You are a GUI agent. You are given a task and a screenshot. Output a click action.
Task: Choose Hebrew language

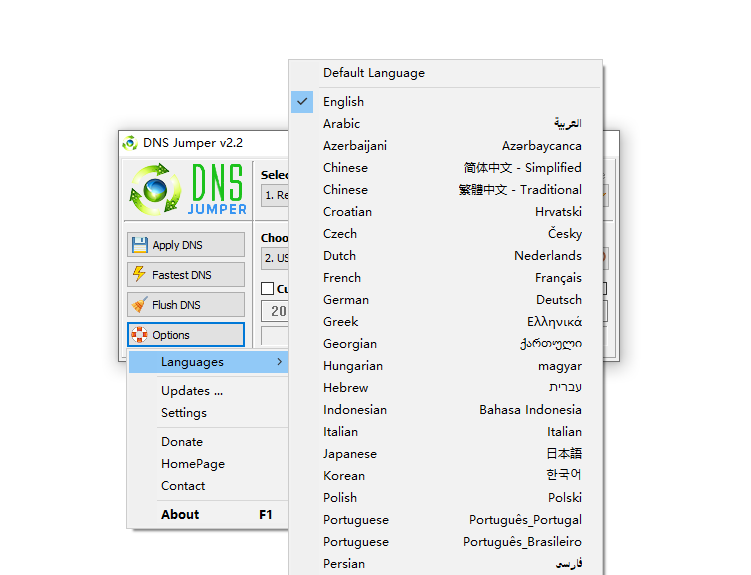445,388
